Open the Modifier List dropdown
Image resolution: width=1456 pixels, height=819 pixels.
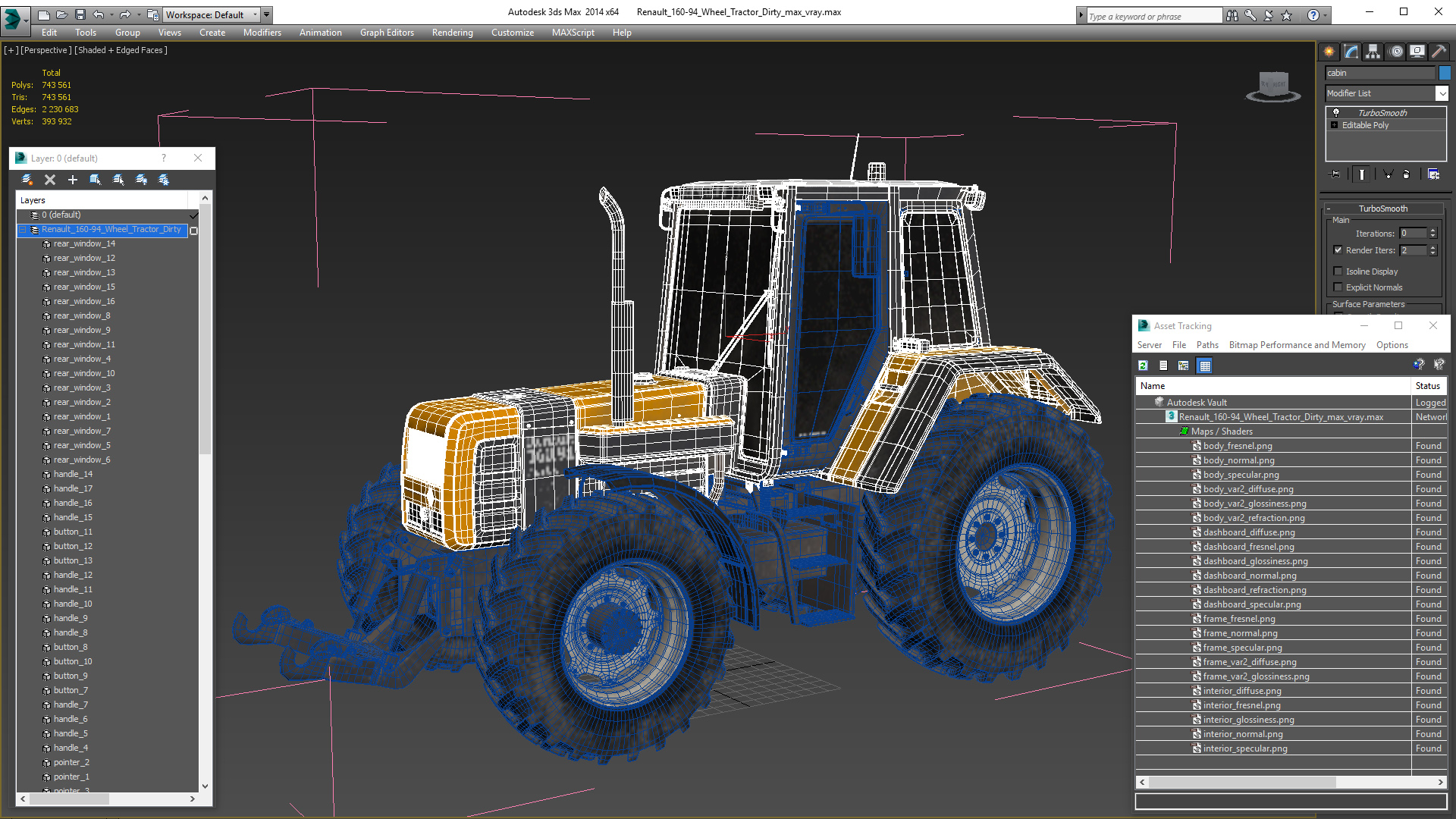pyautogui.click(x=1442, y=93)
